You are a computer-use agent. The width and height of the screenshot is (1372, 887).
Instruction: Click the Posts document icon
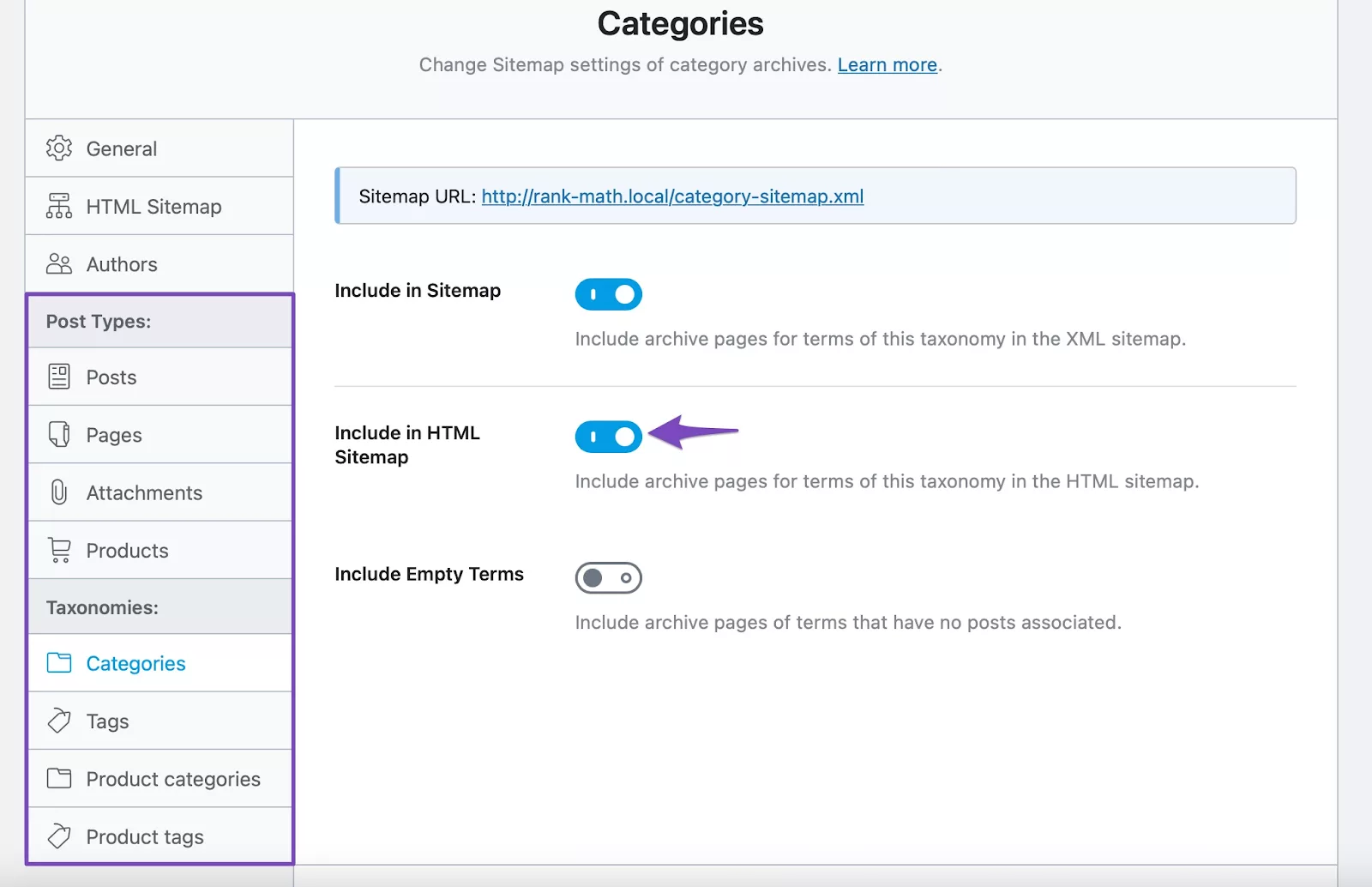(59, 377)
